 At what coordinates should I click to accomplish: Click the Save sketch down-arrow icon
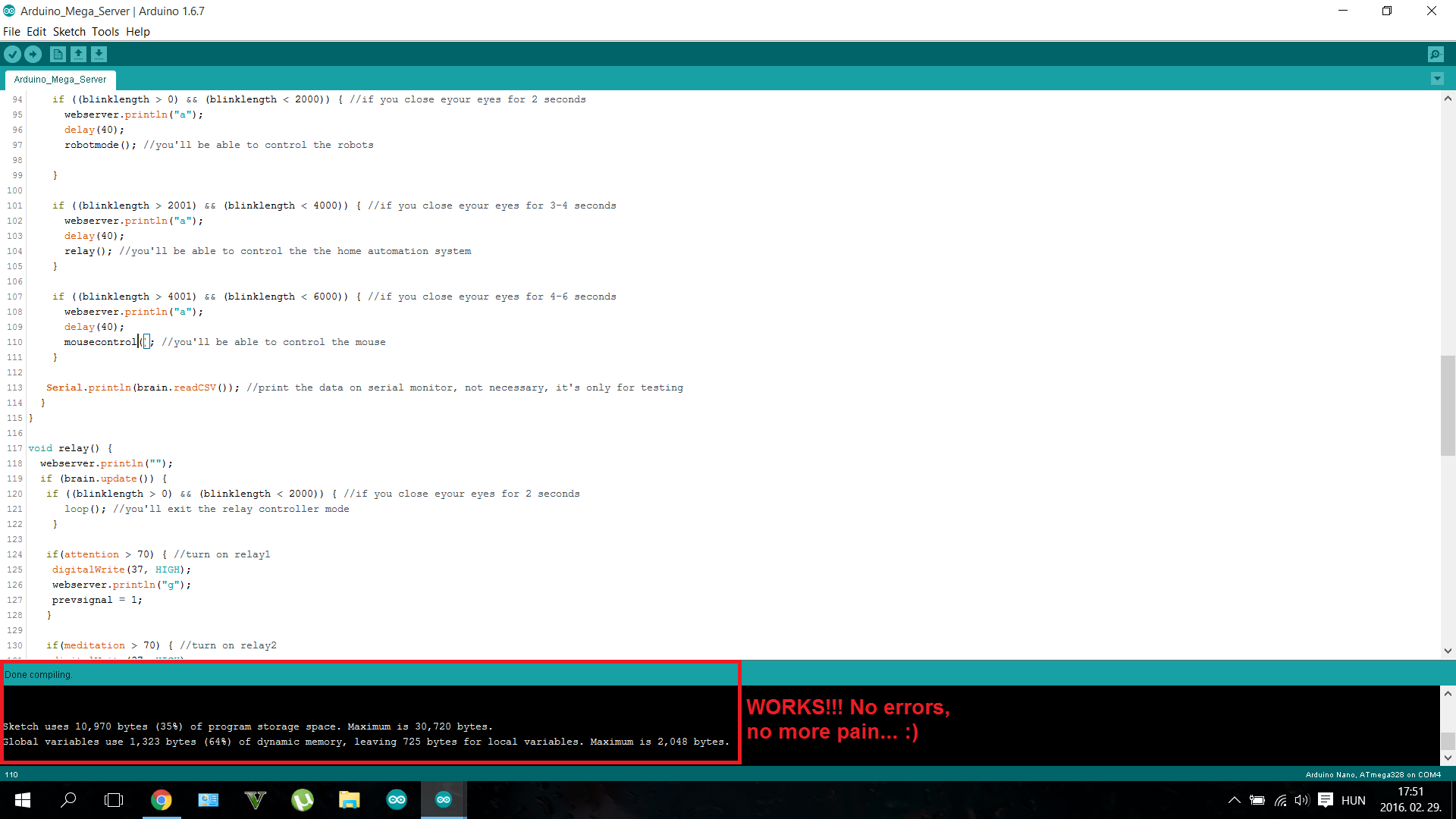coord(99,54)
